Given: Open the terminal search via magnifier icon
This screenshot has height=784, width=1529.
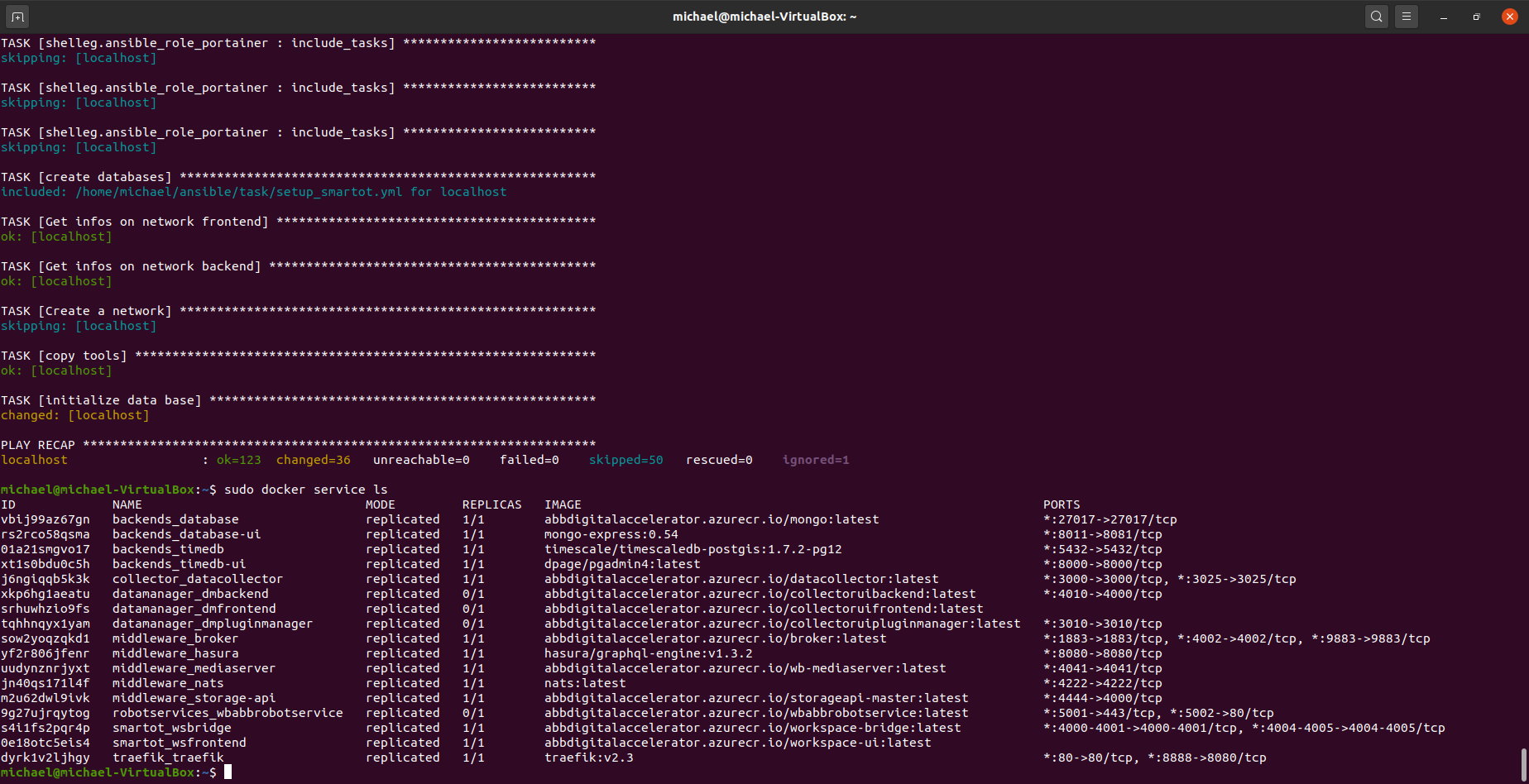Looking at the screenshot, I should tap(1376, 17).
